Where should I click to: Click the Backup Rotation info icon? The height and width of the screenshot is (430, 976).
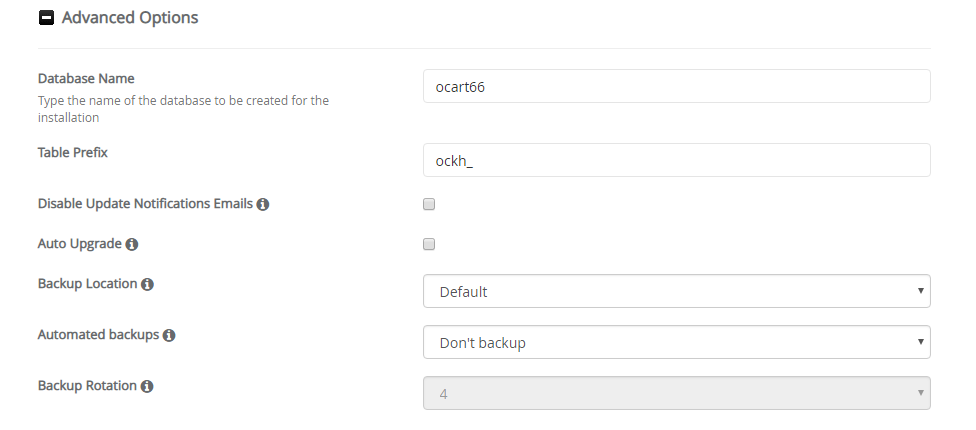tap(146, 386)
